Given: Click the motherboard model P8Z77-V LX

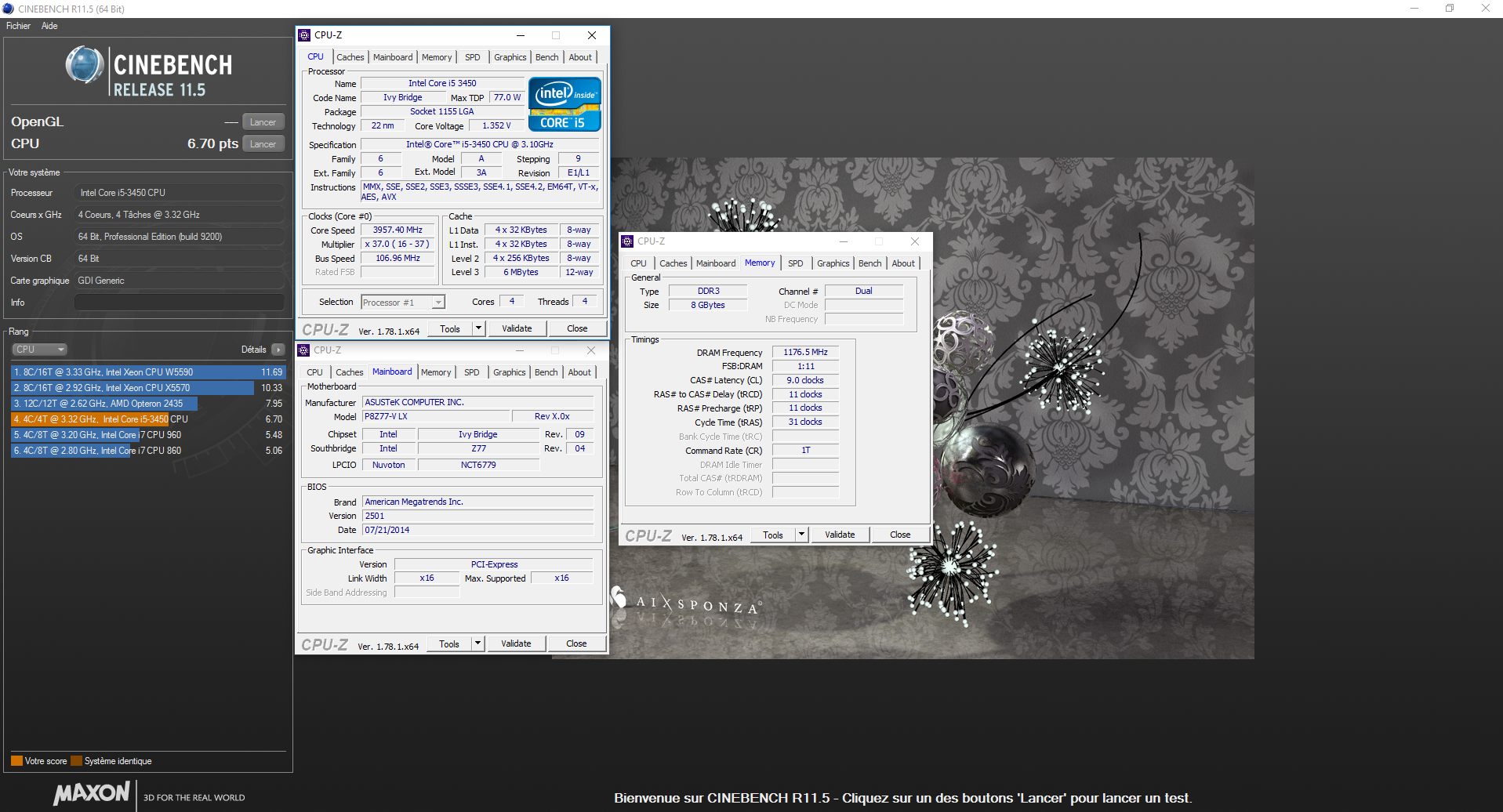Looking at the screenshot, I should 436,416.
